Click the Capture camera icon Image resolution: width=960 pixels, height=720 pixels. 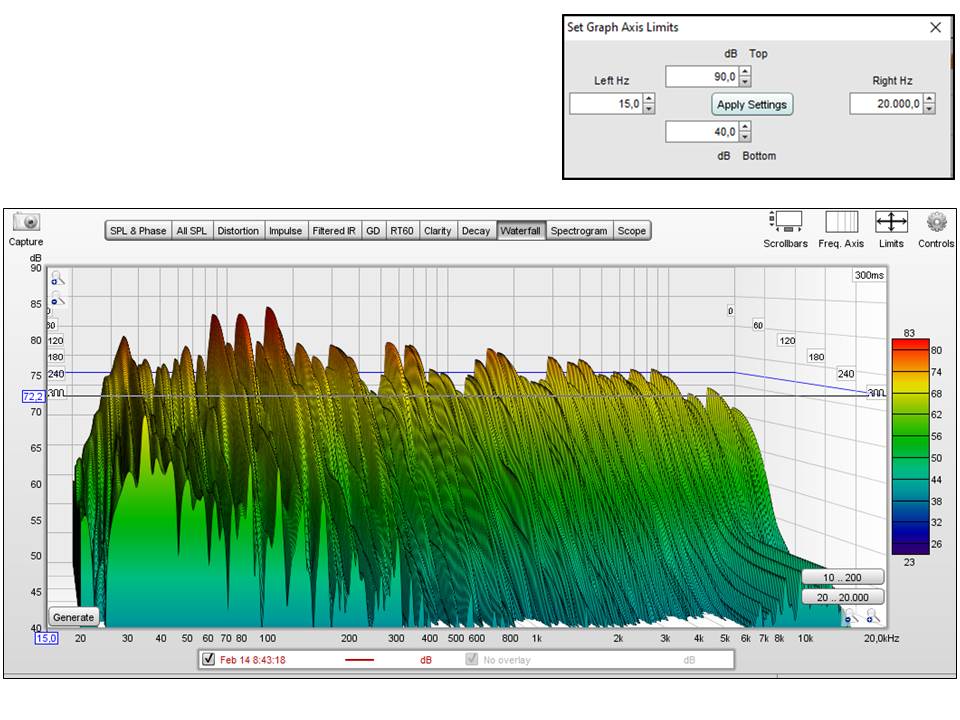(x=26, y=222)
